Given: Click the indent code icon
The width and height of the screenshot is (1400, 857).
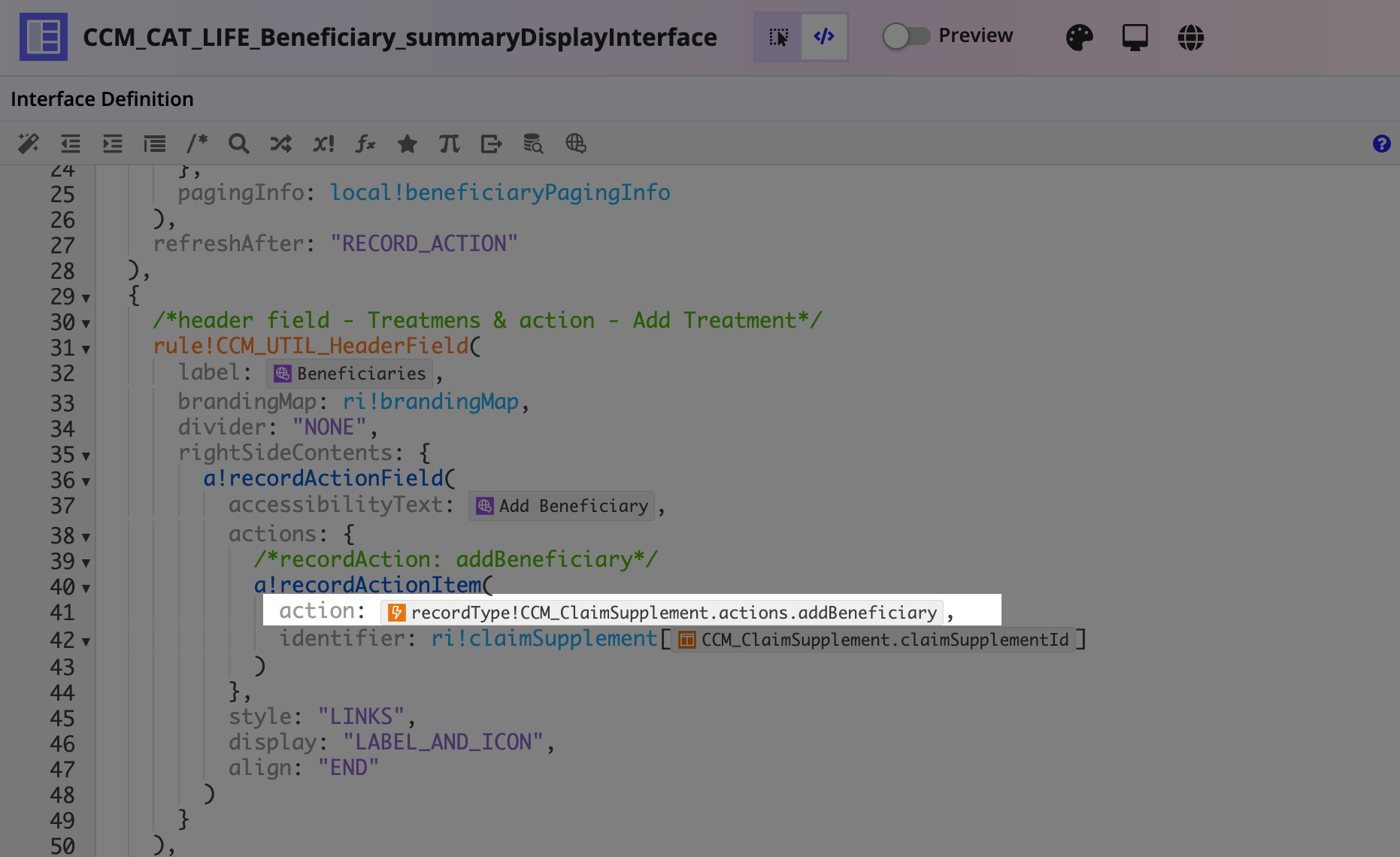Looking at the screenshot, I should (113, 144).
